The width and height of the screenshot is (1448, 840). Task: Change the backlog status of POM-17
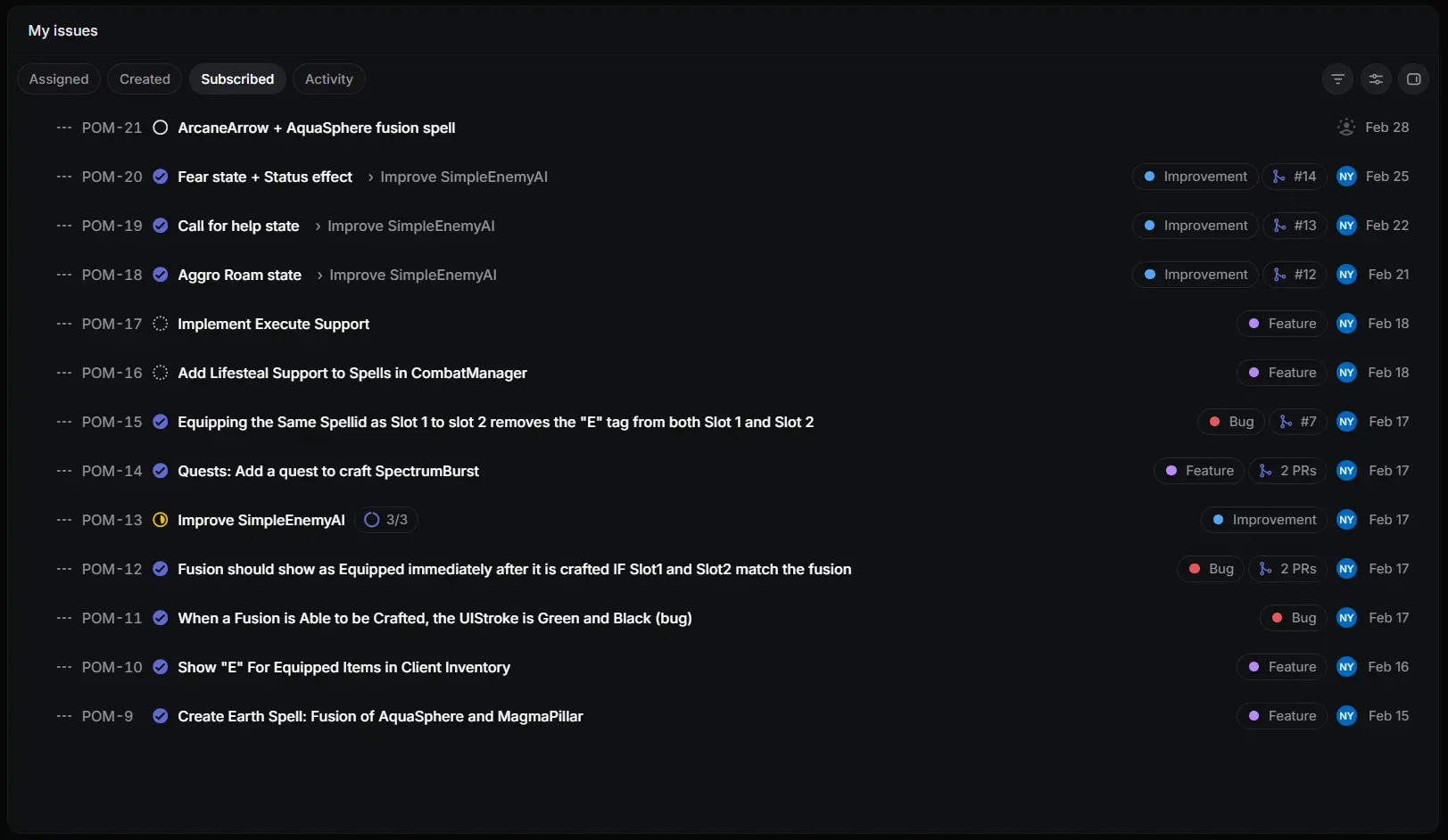(161, 324)
